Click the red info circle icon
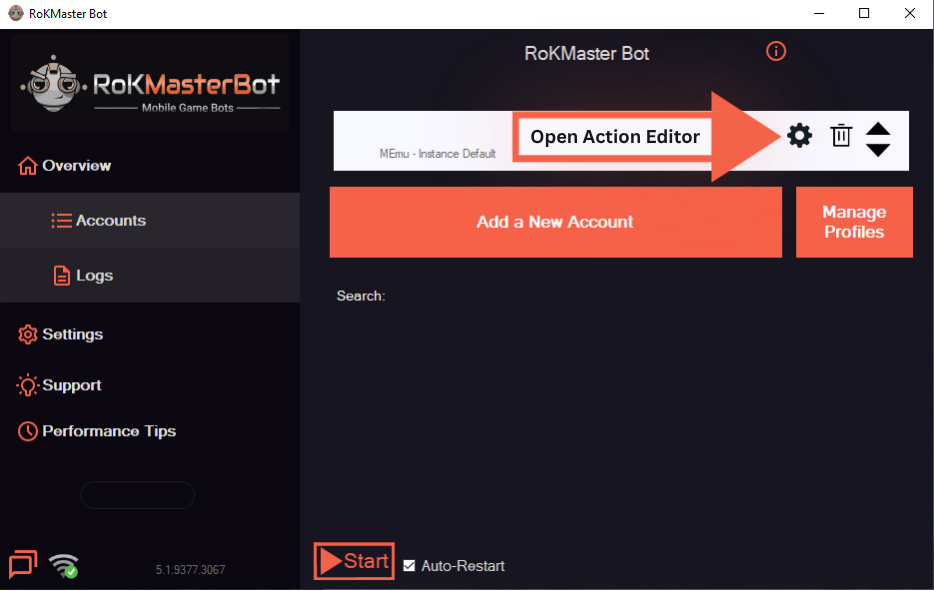 [776, 51]
